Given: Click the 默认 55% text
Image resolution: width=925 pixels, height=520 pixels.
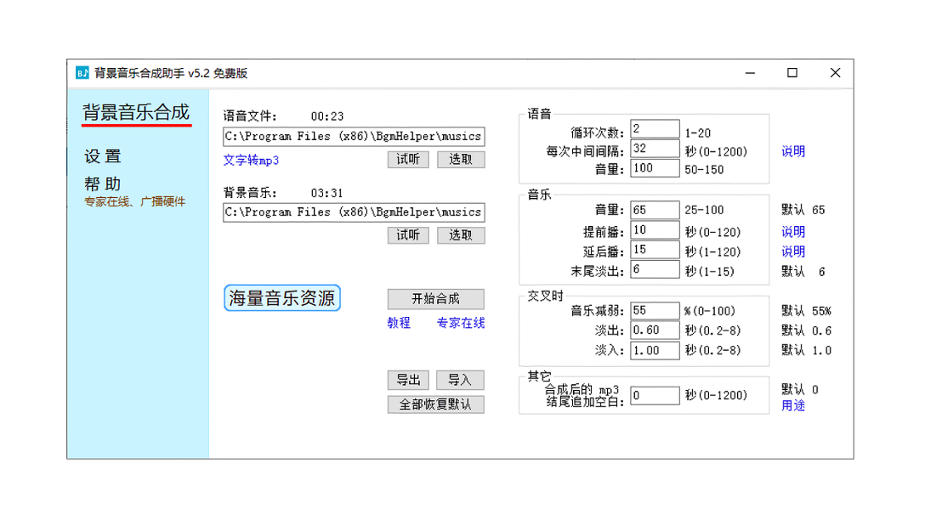Looking at the screenshot, I should point(806,311).
